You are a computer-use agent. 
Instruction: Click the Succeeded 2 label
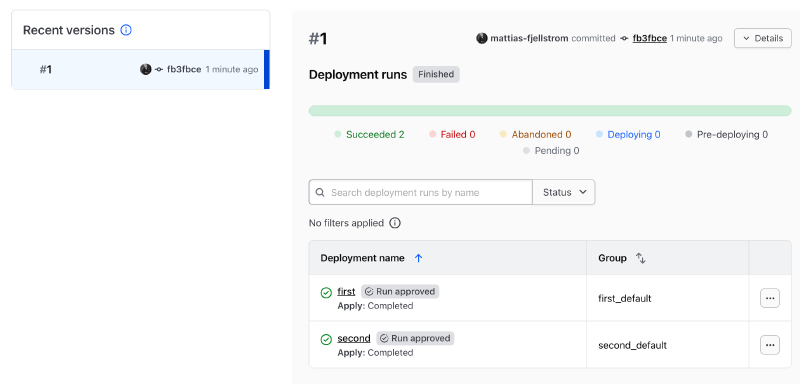(375, 135)
